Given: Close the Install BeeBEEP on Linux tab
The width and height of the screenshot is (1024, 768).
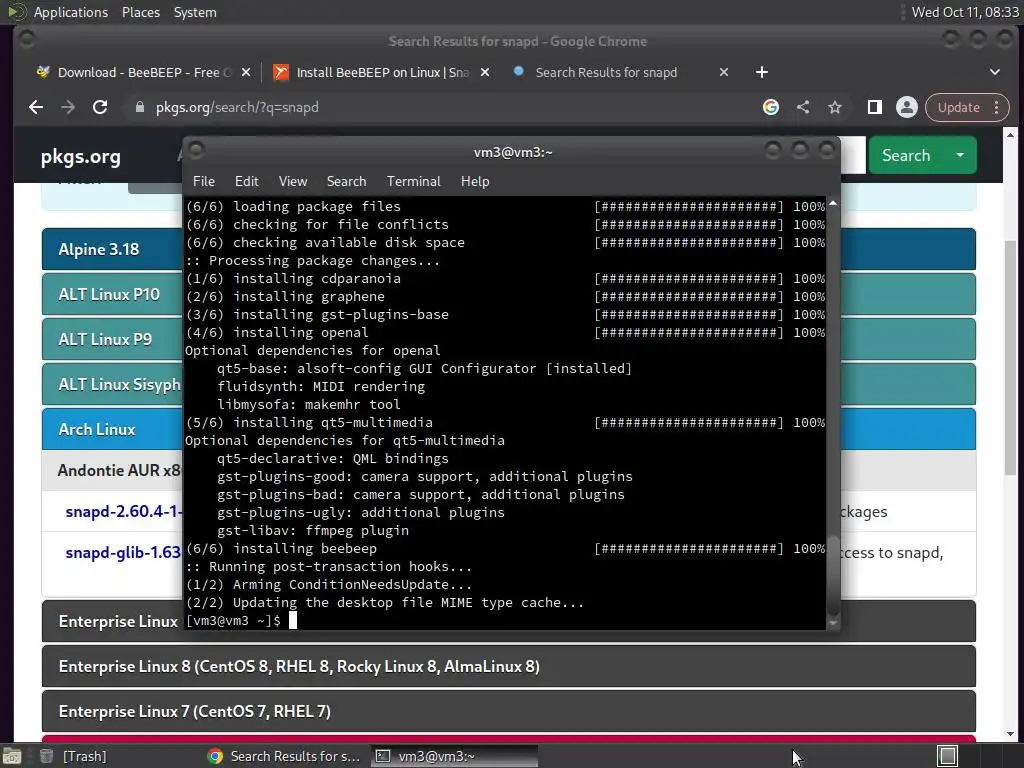Looking at the screenshot, I should (485, 72).
